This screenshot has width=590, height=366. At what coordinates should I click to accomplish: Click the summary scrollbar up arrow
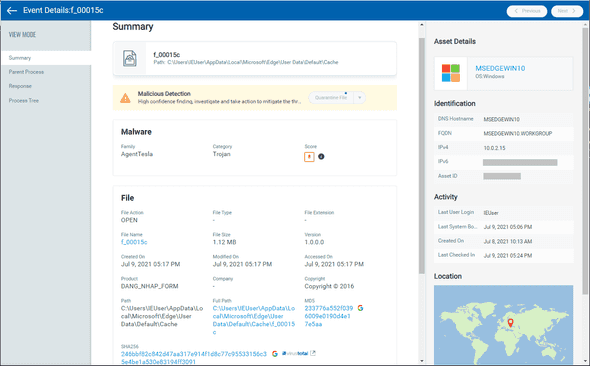coord(421,25)
